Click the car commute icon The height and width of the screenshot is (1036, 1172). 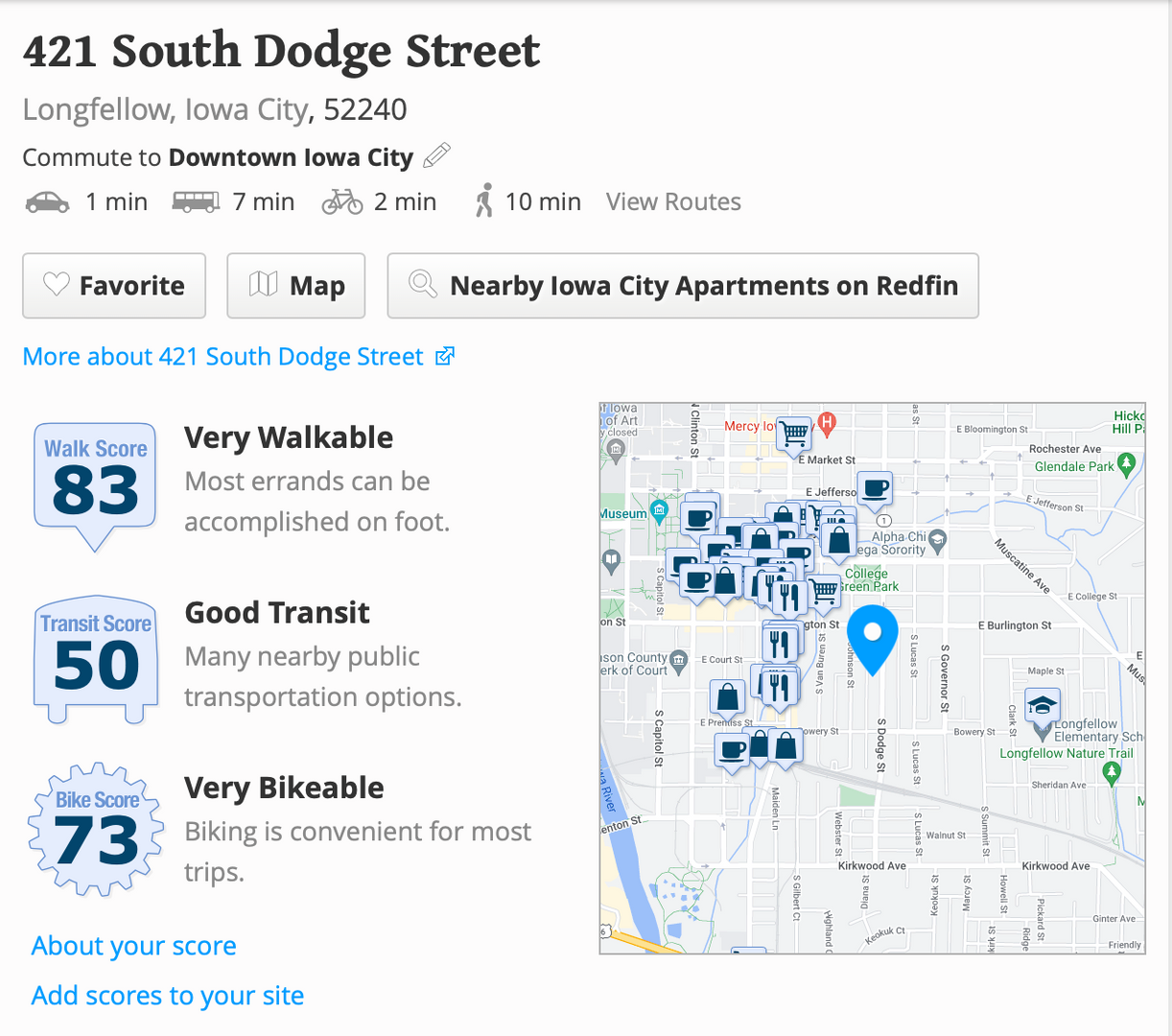tap(47, 202)
